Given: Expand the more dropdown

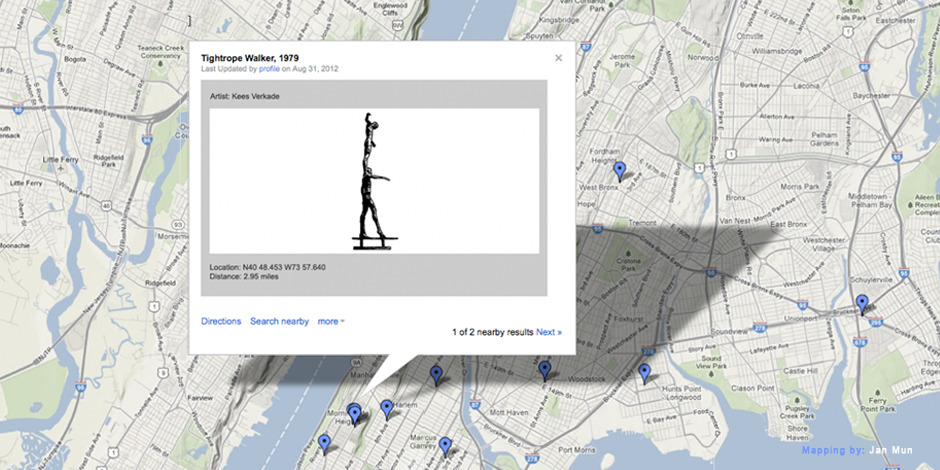Looking at the screenshot, I should tap(331, 321).
